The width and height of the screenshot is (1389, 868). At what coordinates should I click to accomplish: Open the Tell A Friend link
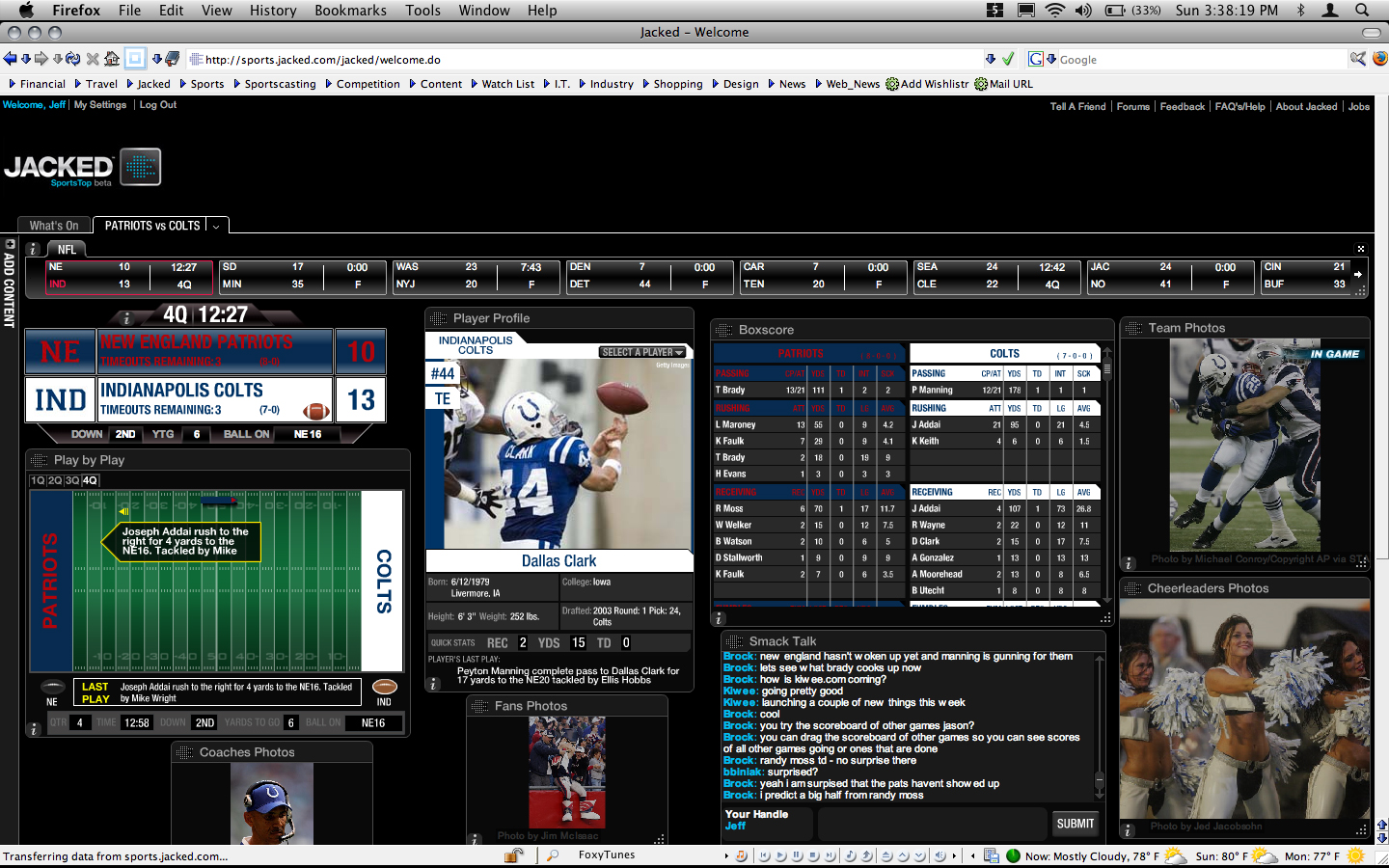(x=1078, y=107)
